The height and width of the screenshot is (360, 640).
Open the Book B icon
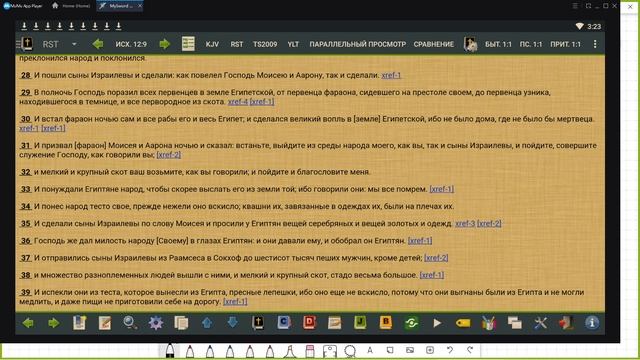tap(386, 322)
